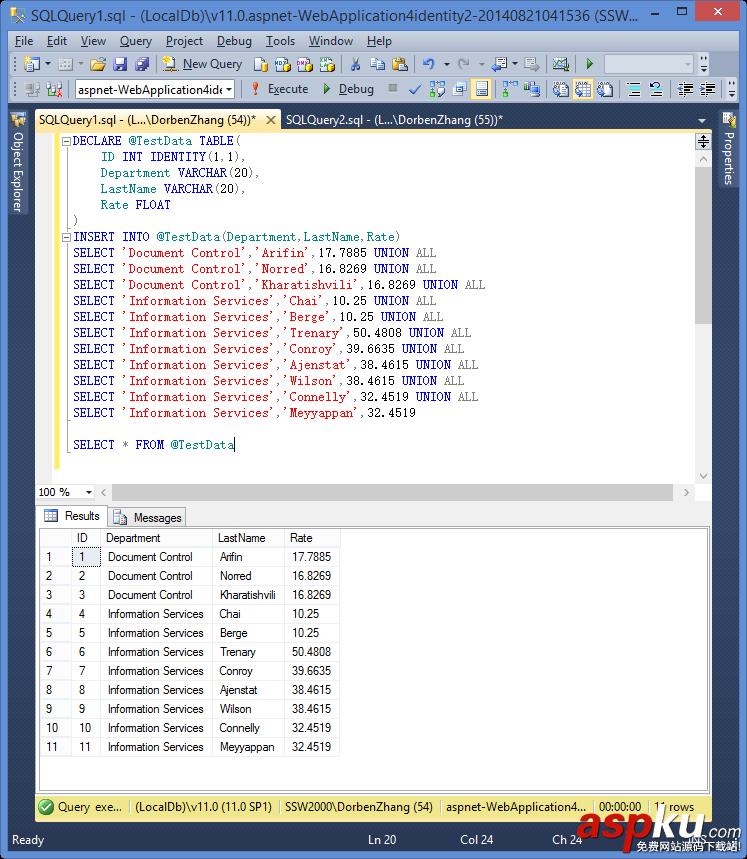Viewport: 747px width, 859px height.
Task: Start a New Query
Action: coord(203,64)
